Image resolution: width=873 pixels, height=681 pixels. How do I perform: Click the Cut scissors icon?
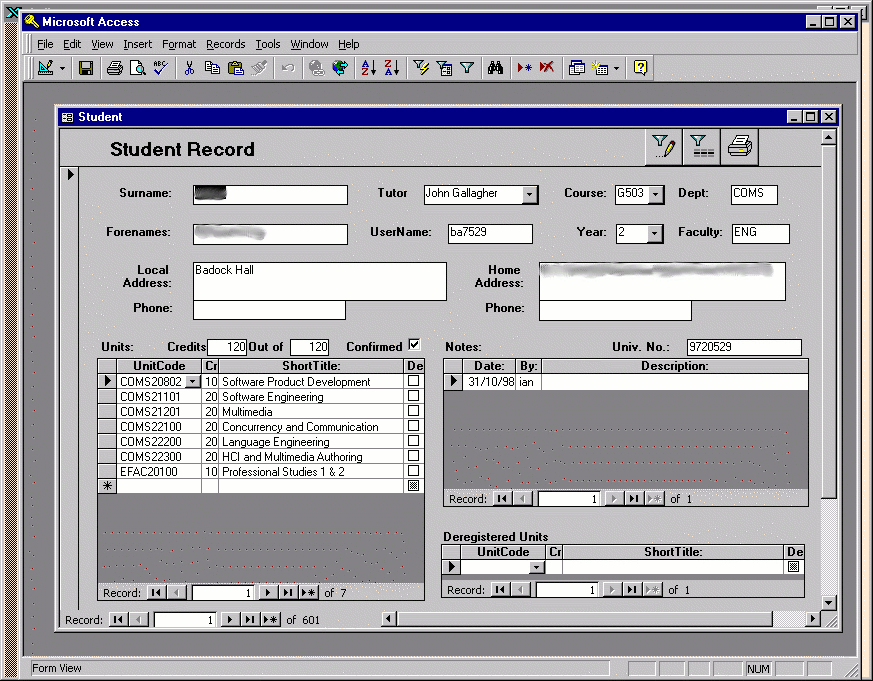188,68
